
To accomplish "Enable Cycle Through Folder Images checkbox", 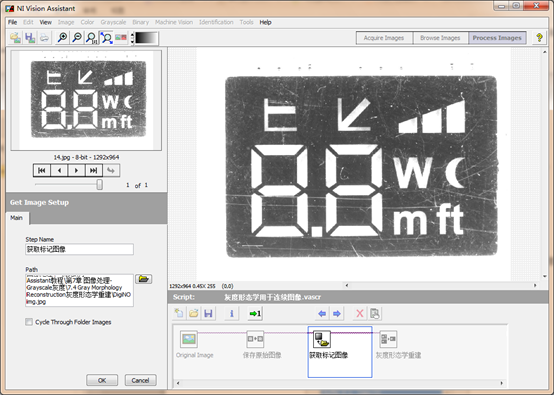I will tap(29, 322).
